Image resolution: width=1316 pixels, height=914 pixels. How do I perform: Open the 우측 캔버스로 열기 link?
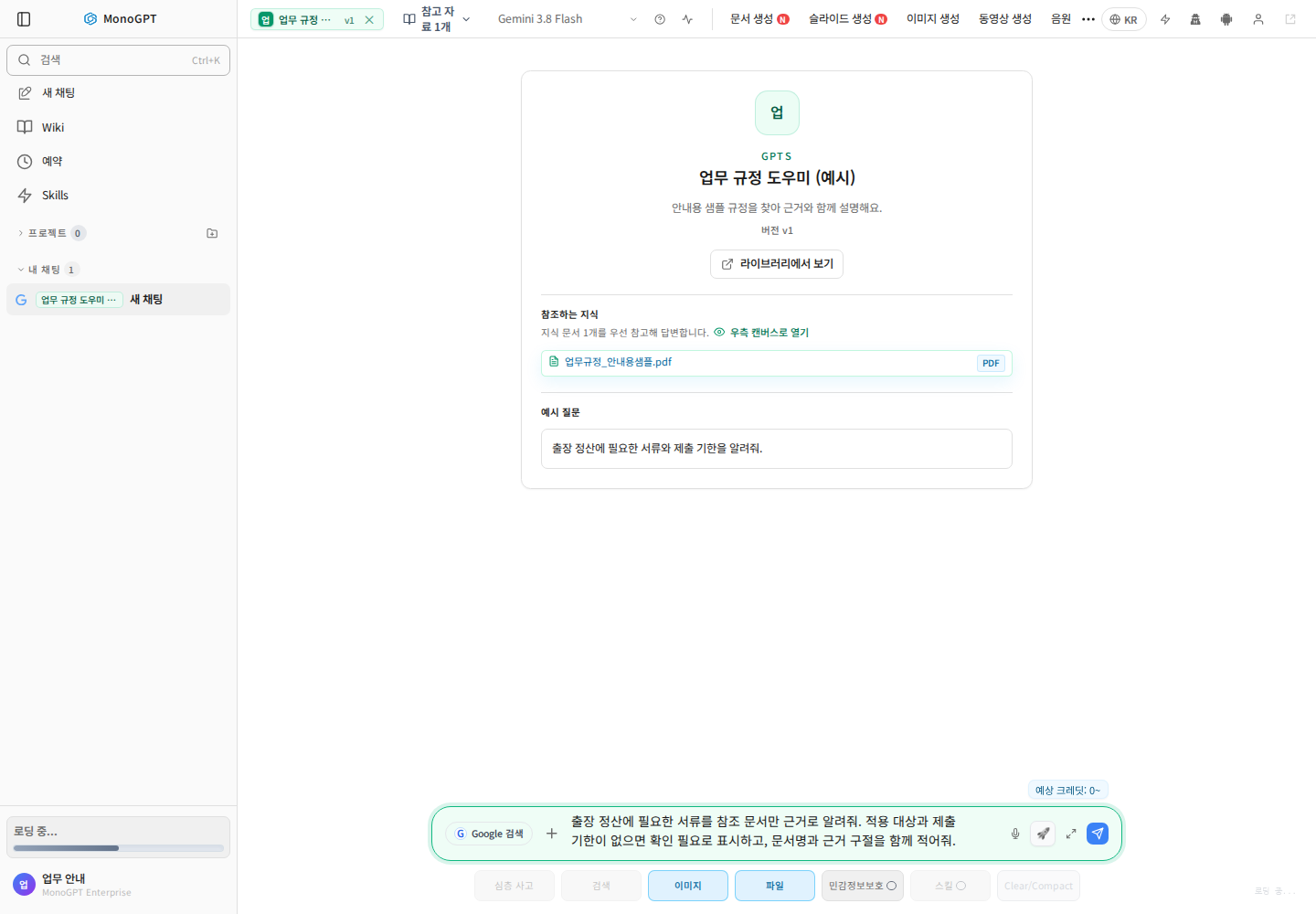(x=761, y=333)
